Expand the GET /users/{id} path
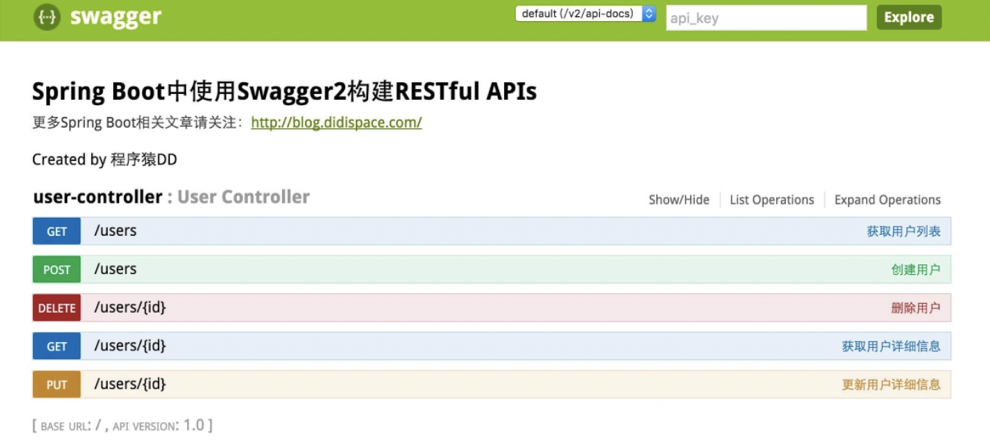 pyautogui.click(x=130, y=346)
